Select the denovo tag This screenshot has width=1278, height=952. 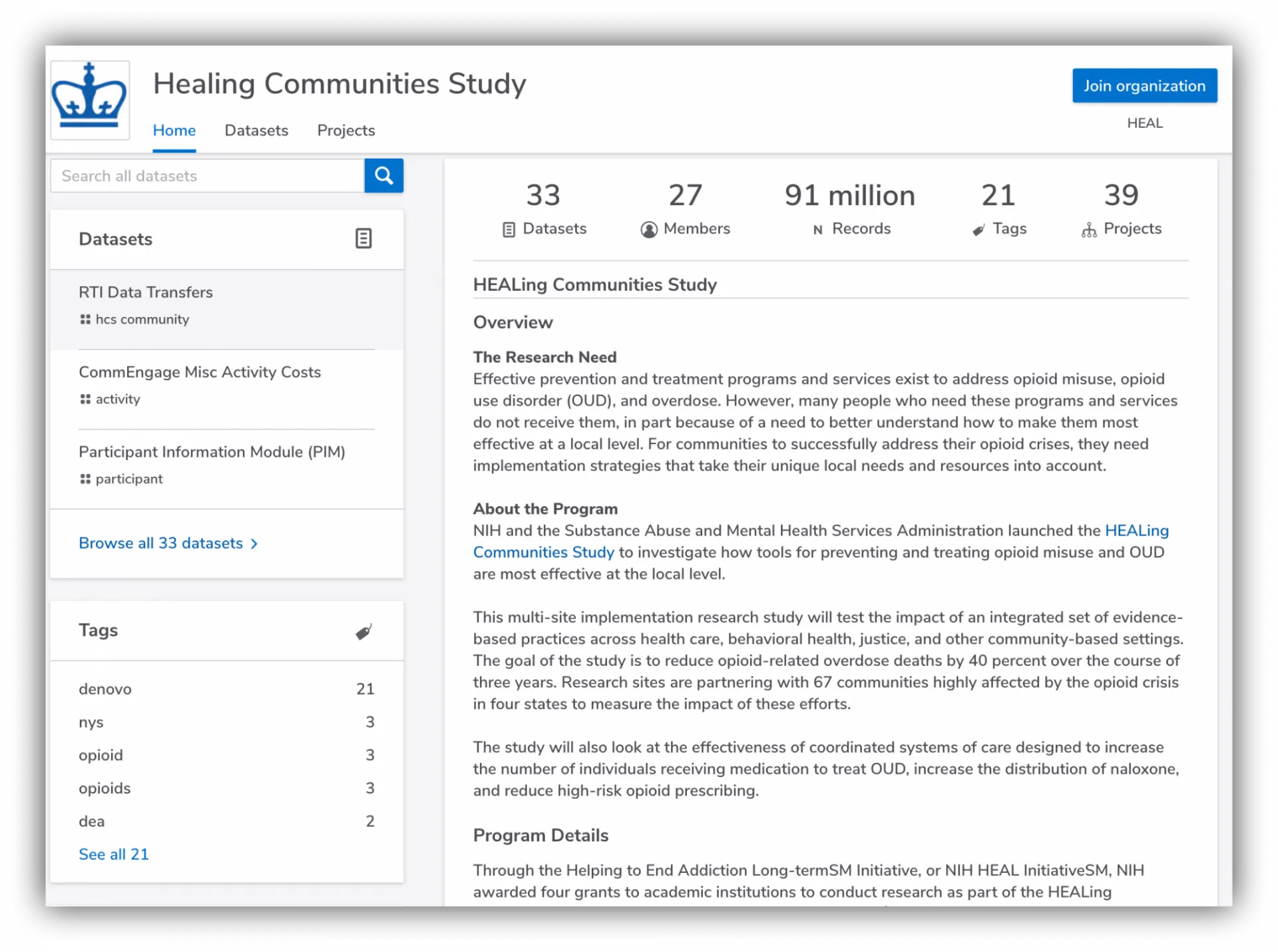[105, 689]
